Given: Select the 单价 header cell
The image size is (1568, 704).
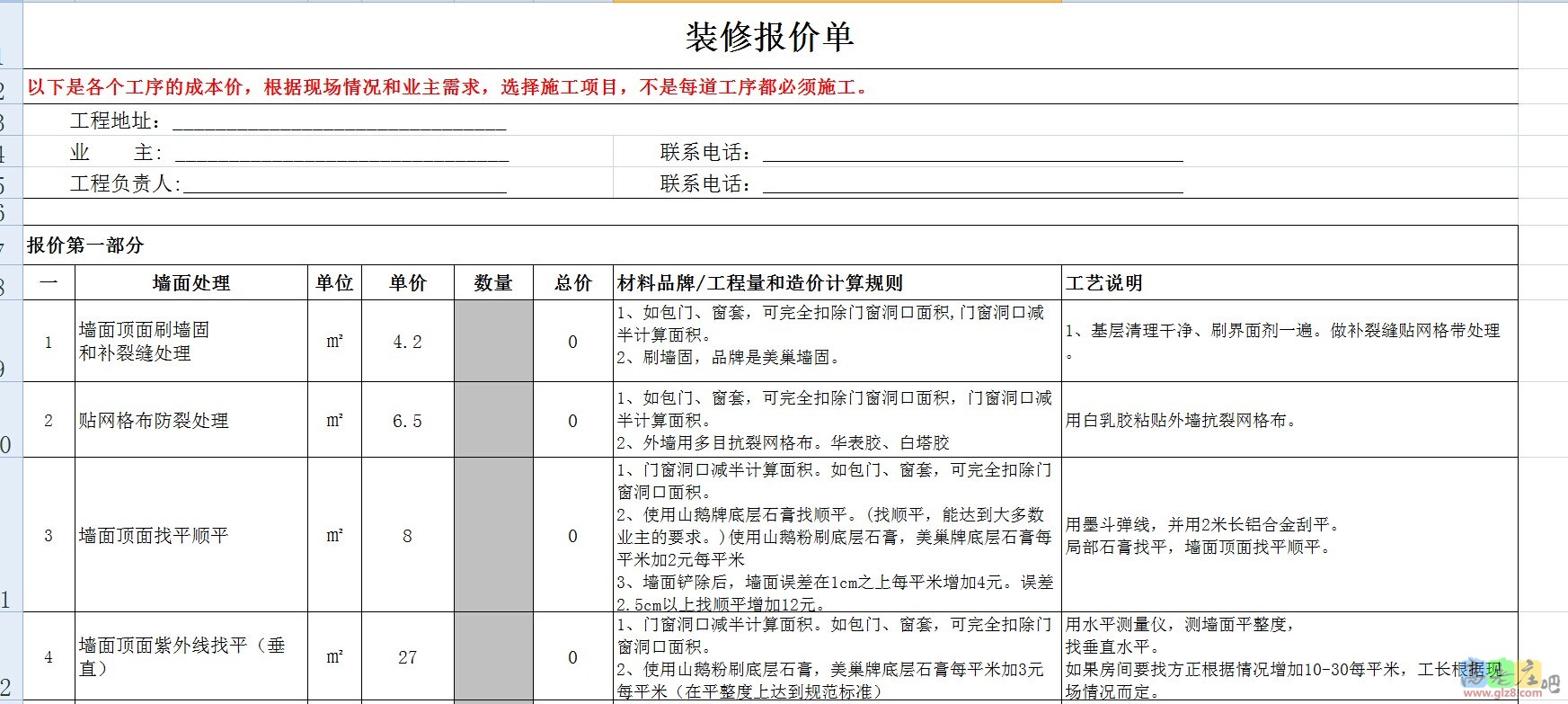Looking at the screenshot, I should coord(407,282).
